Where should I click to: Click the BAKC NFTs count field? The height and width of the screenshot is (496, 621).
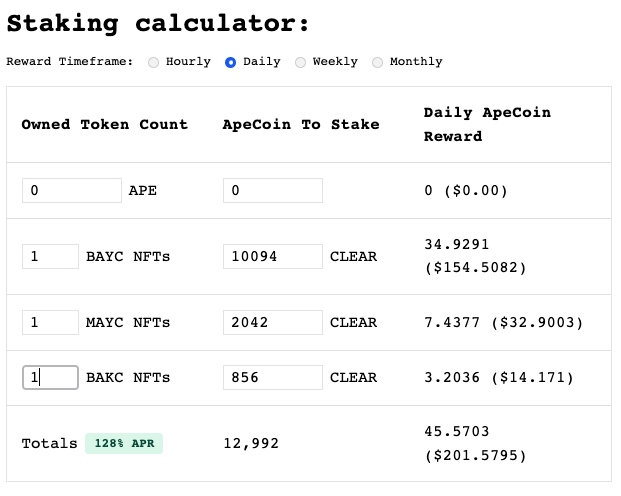click(50, 378)
